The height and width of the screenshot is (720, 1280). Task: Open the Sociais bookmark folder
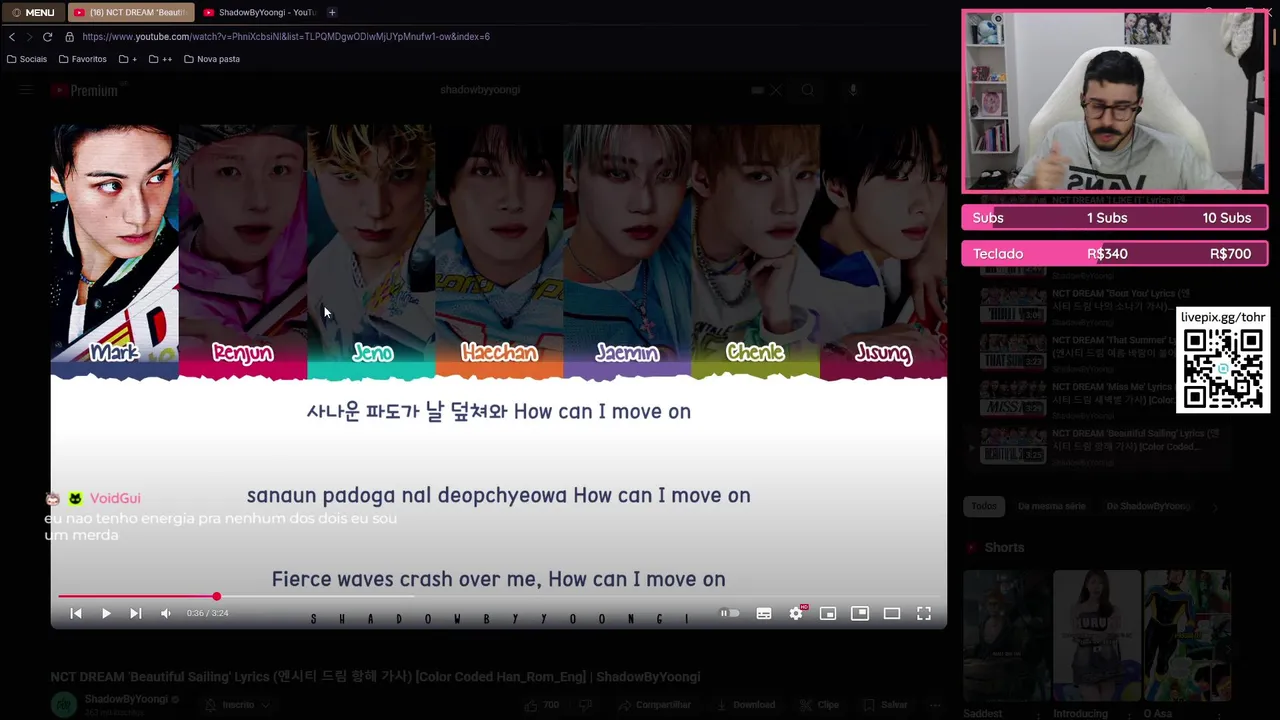[x=26, y=59]
